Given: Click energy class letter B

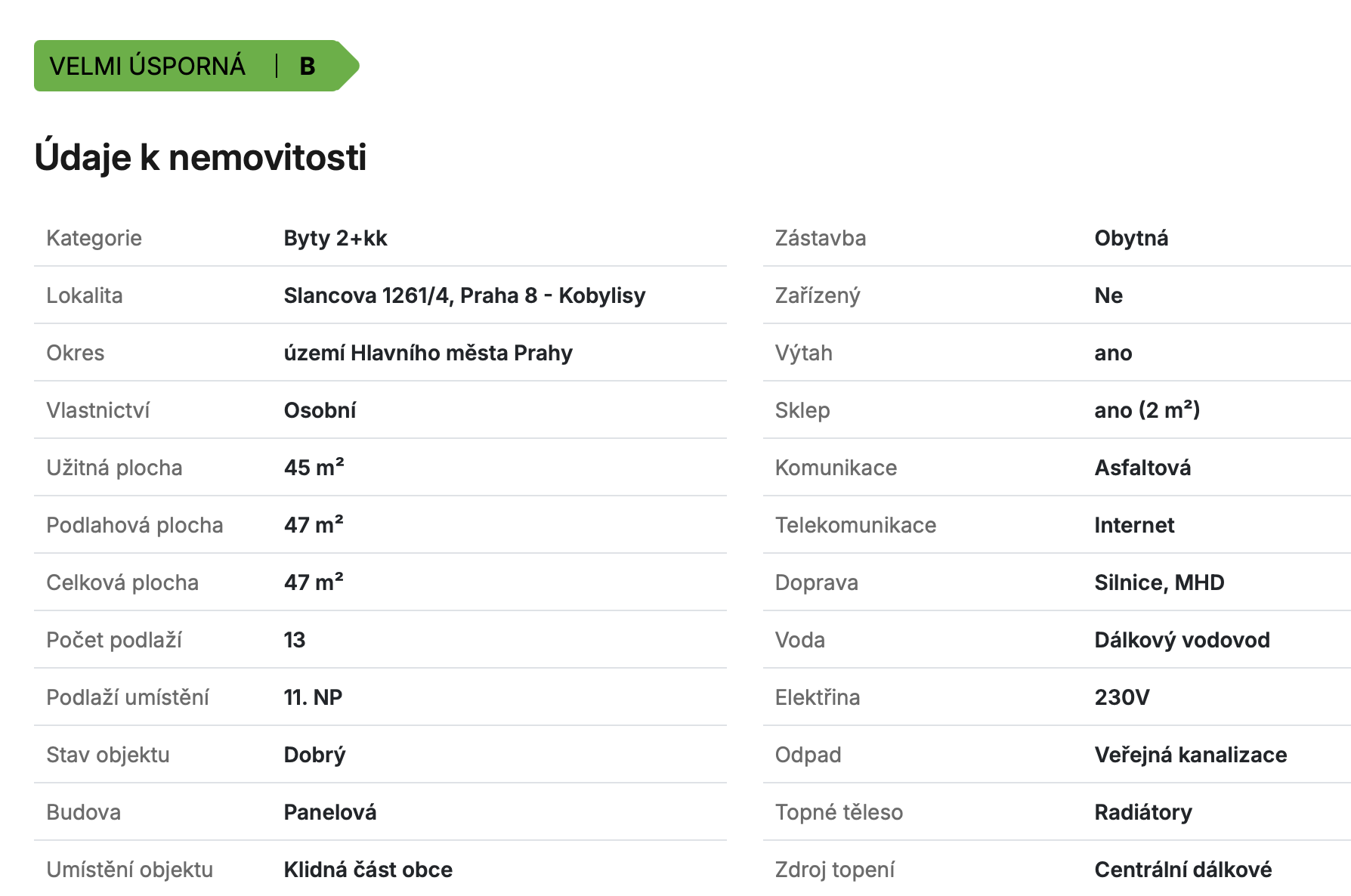Looking at the screenshot, I should [307, 66].
